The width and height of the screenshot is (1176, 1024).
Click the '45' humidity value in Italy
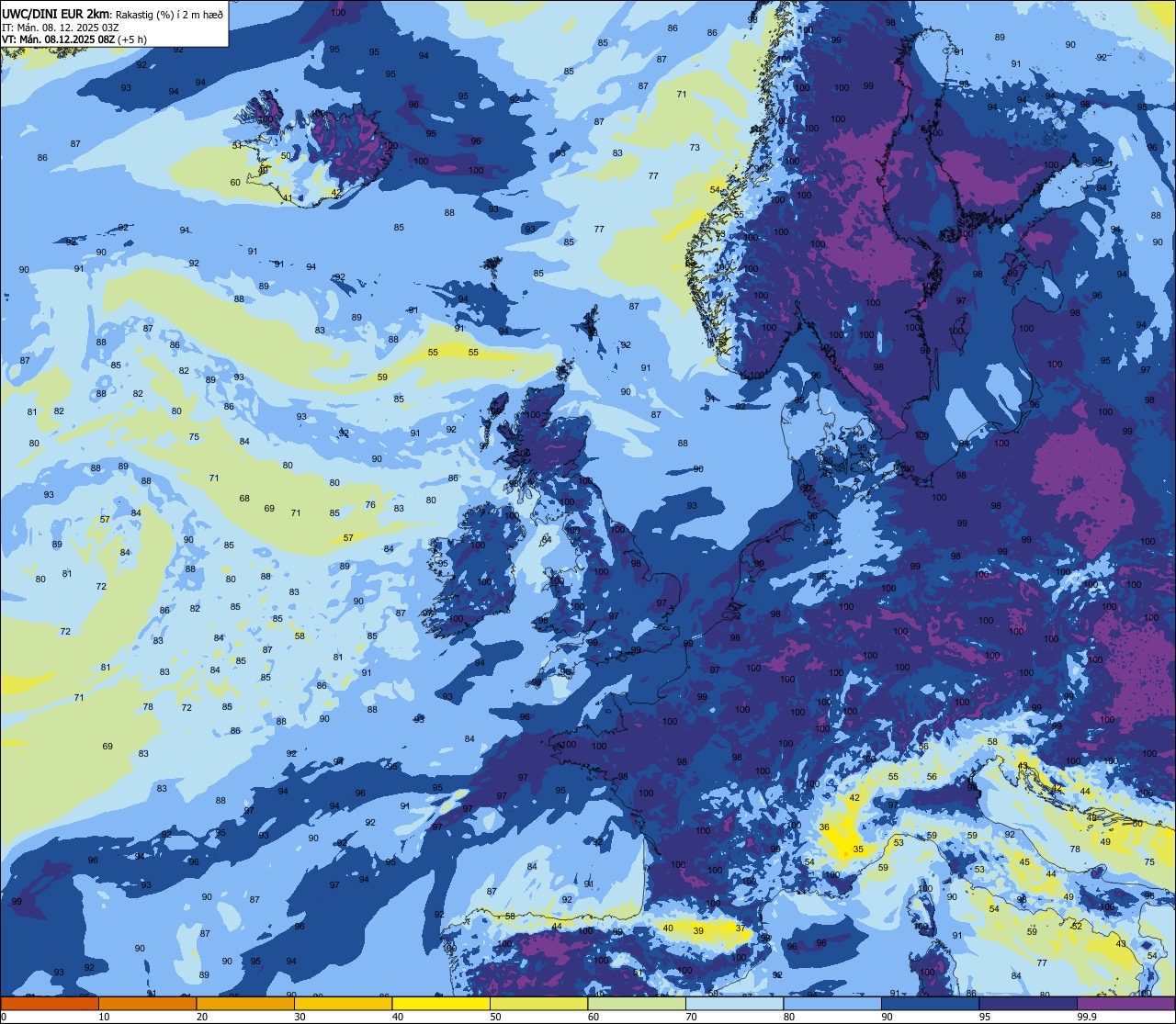click(1024, 861)
